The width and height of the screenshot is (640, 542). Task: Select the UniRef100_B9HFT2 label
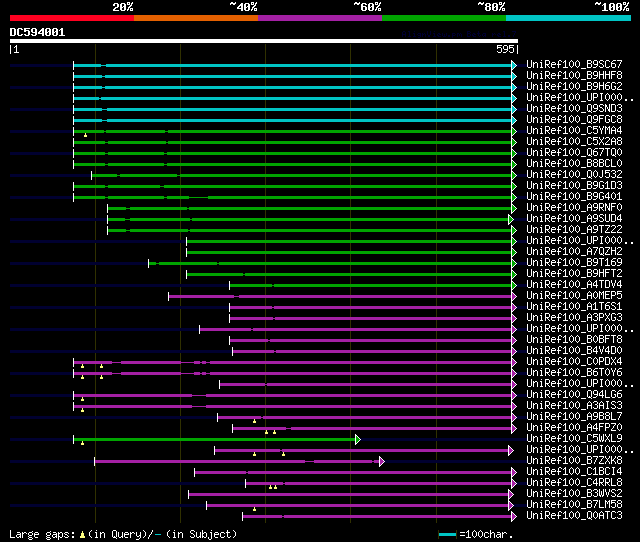(x=574, y=274)
